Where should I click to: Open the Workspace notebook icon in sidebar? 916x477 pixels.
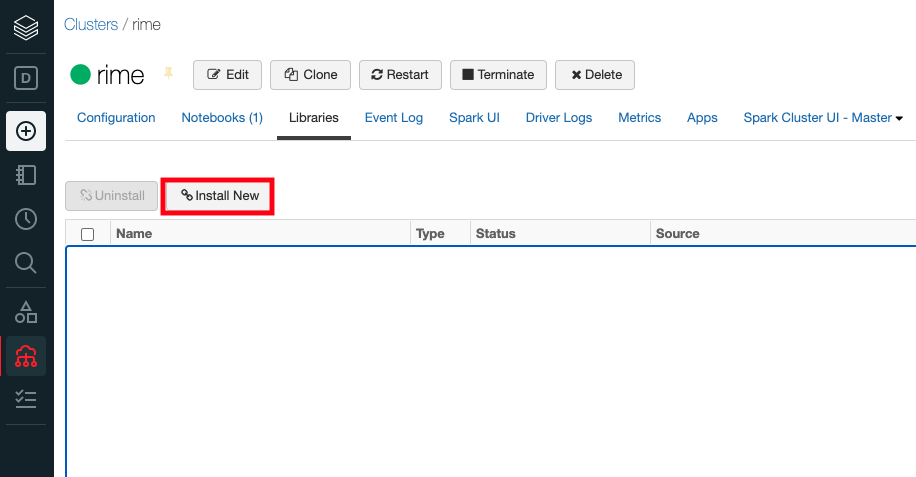point(26,175)
